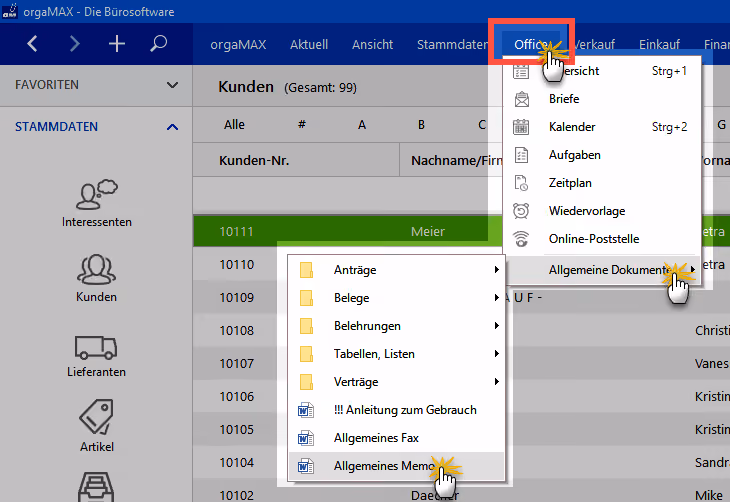Filter customers by letter B
Viewport: 730px width, 502px height.
coord(421,125)
